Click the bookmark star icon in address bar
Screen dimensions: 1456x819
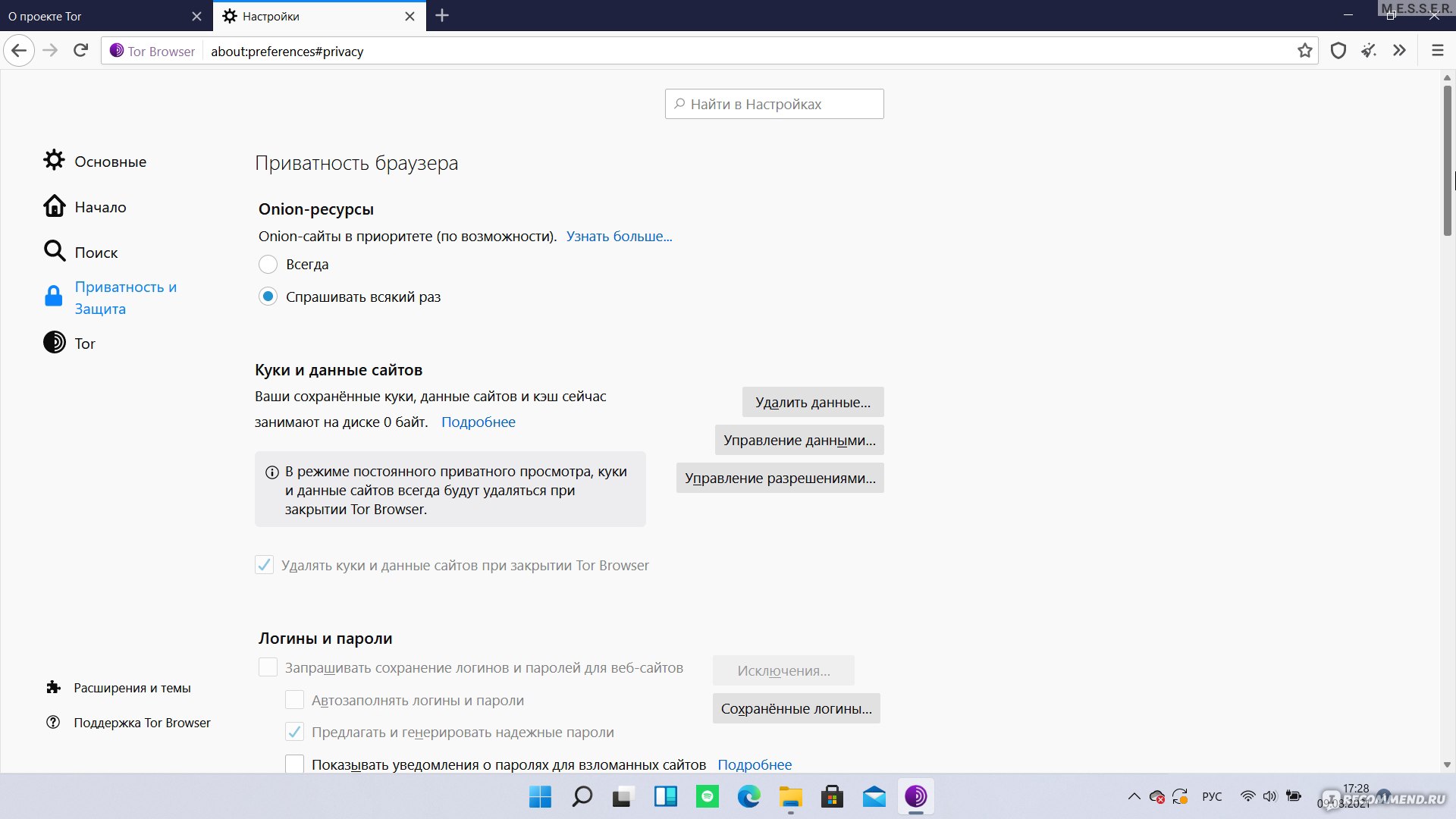click(1305, 51)
